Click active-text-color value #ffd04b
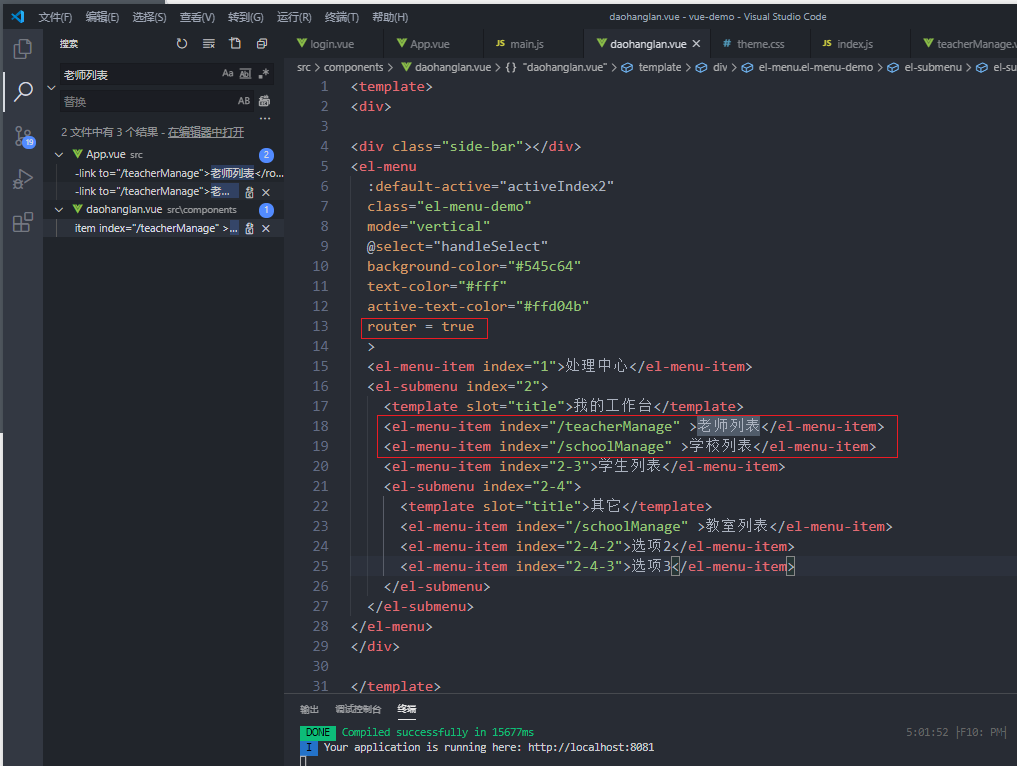Viewport: 1017px width, 766px height. tap(552, 307)
